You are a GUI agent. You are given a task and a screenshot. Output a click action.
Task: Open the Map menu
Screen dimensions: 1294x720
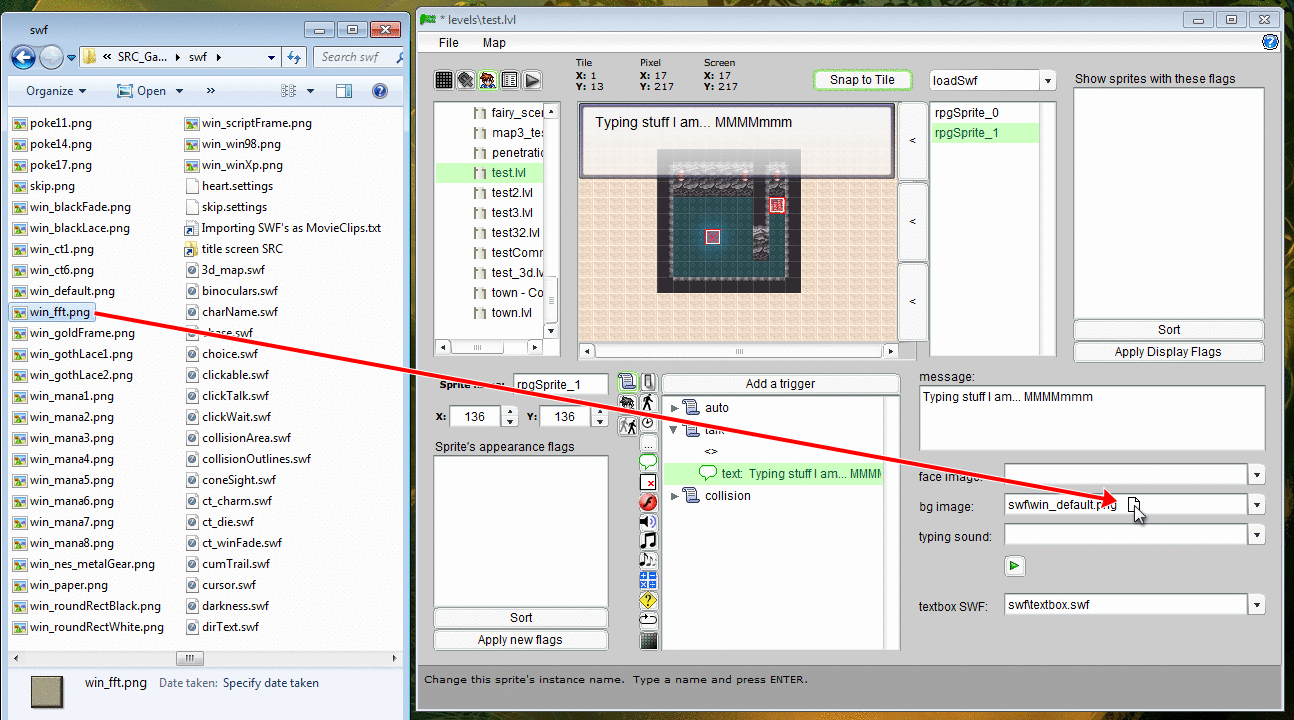[x=494, y=43]
